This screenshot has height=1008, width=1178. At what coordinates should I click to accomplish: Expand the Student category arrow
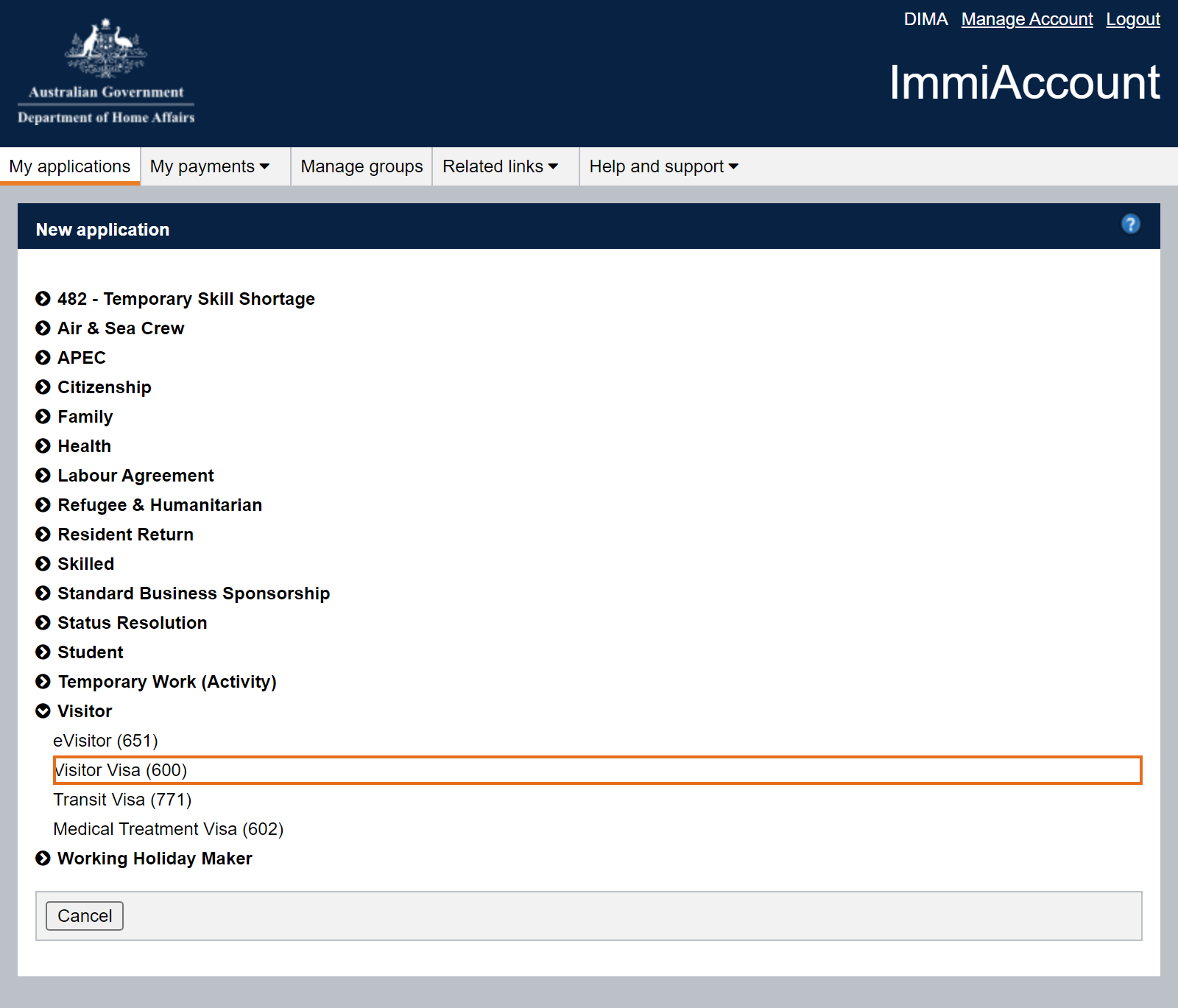pos(43,652)
